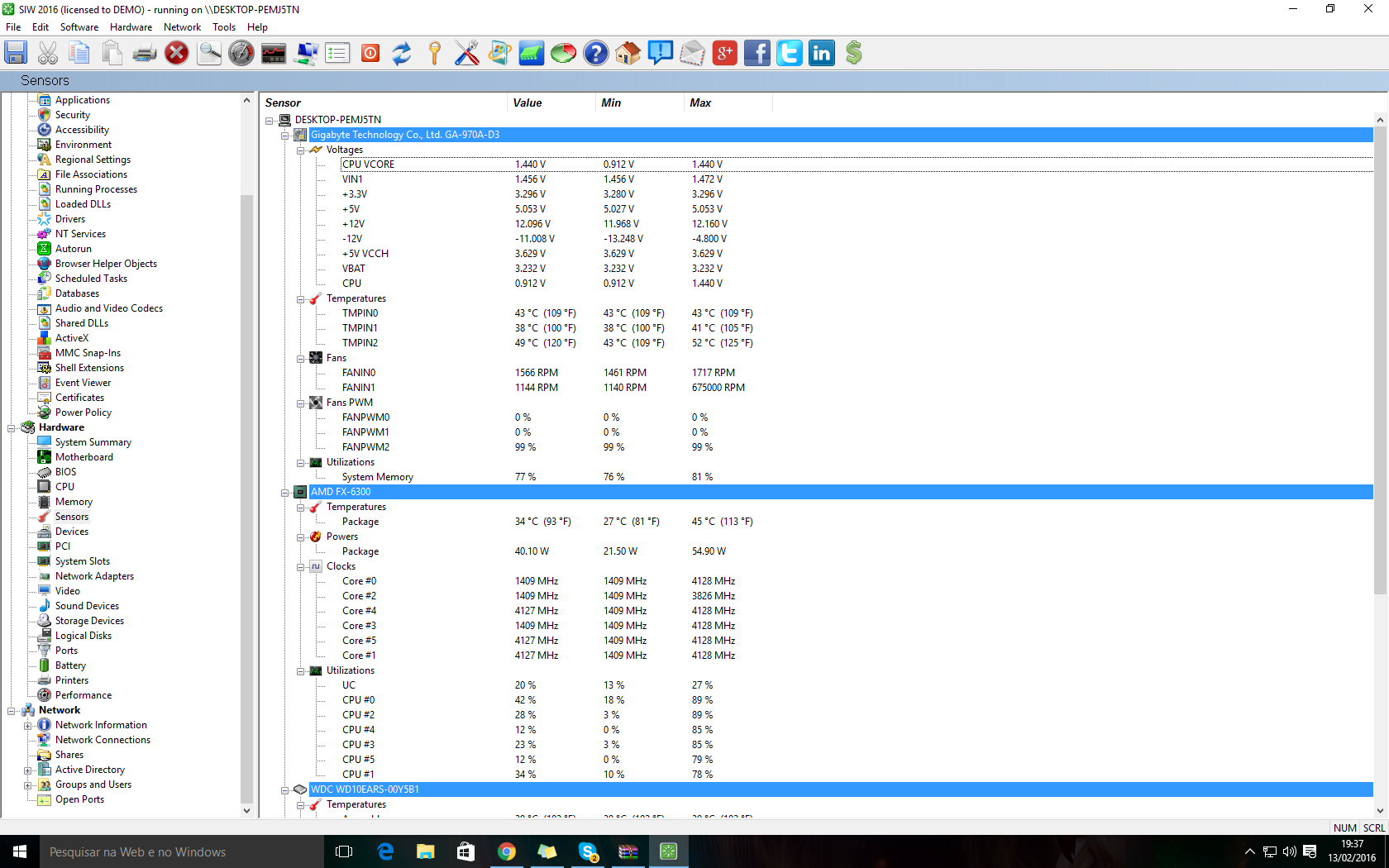
Task: Open the graph monitor toolbar icon
Action: pos(274,53)
